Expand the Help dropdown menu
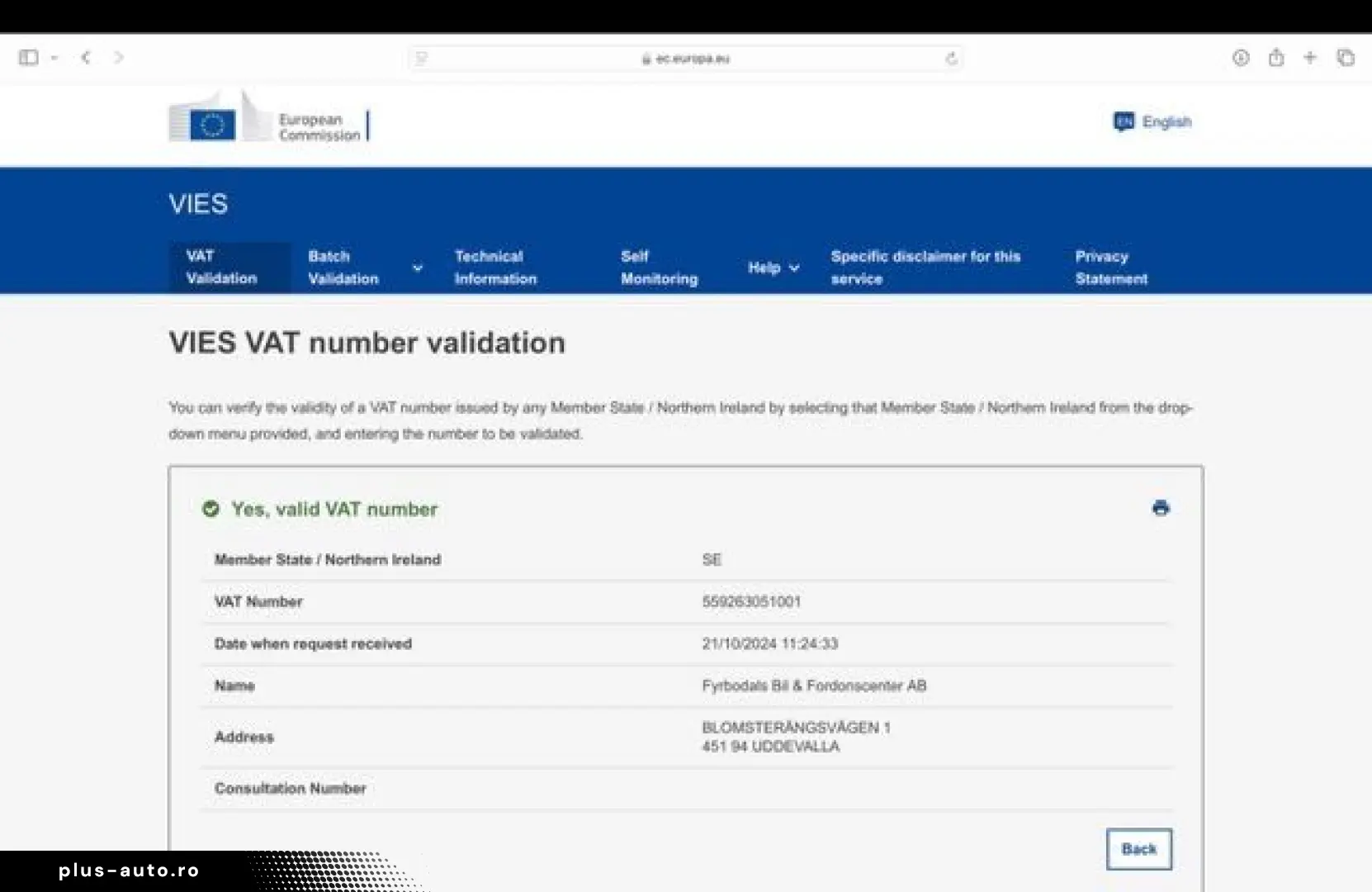1372x892 pixels. coord(773,268)
